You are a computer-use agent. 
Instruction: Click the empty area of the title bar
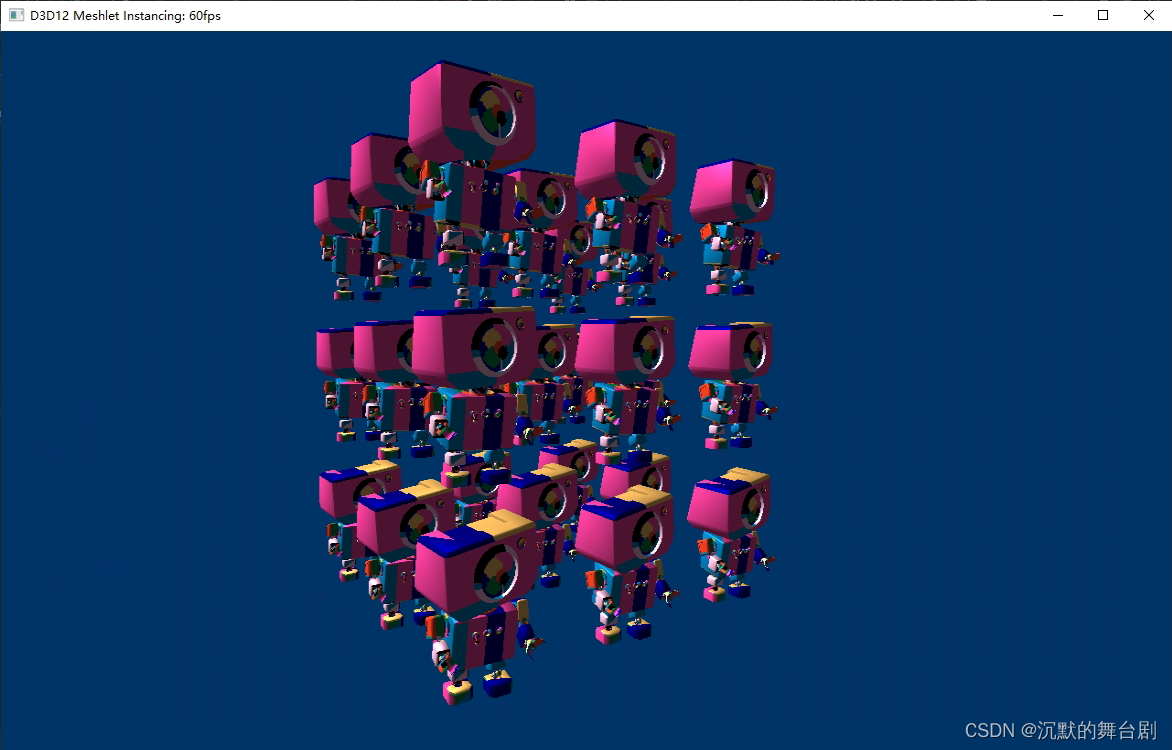600,15
